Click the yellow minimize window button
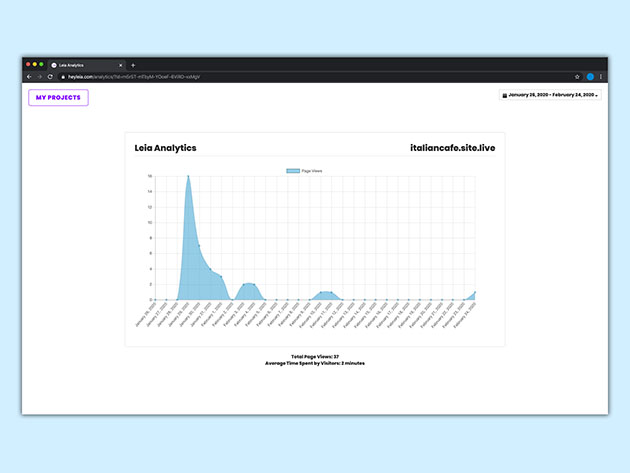Viewport: 630px width, 473px height. [x=35, y=64]
